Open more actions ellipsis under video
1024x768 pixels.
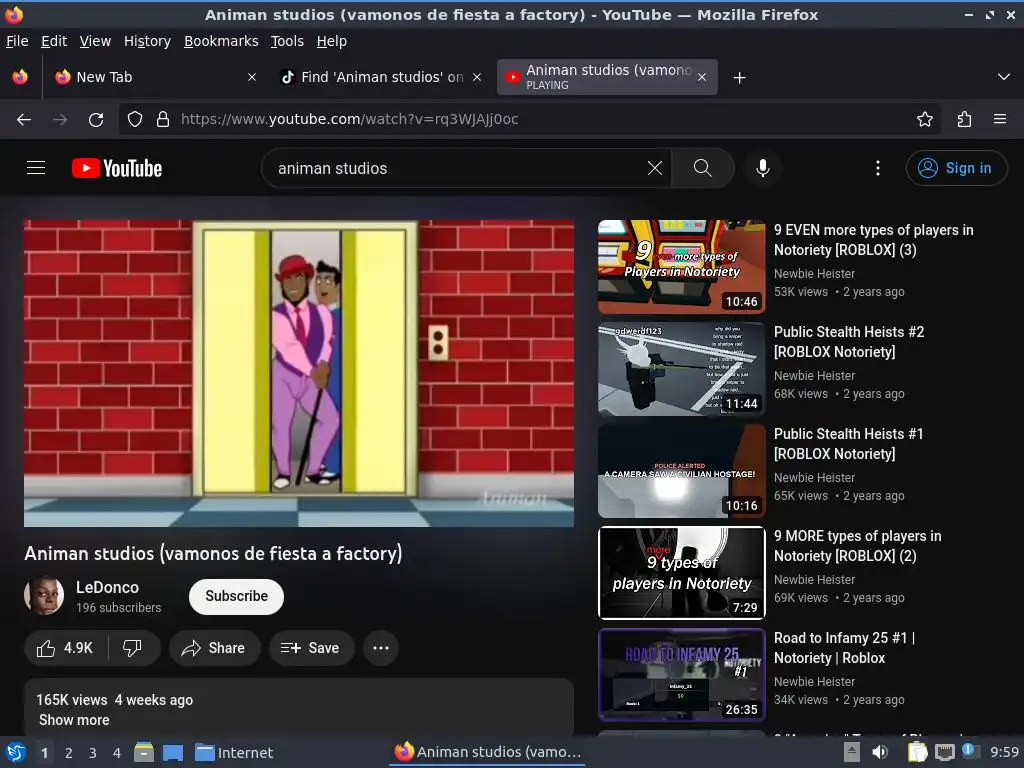click(381, 648)
